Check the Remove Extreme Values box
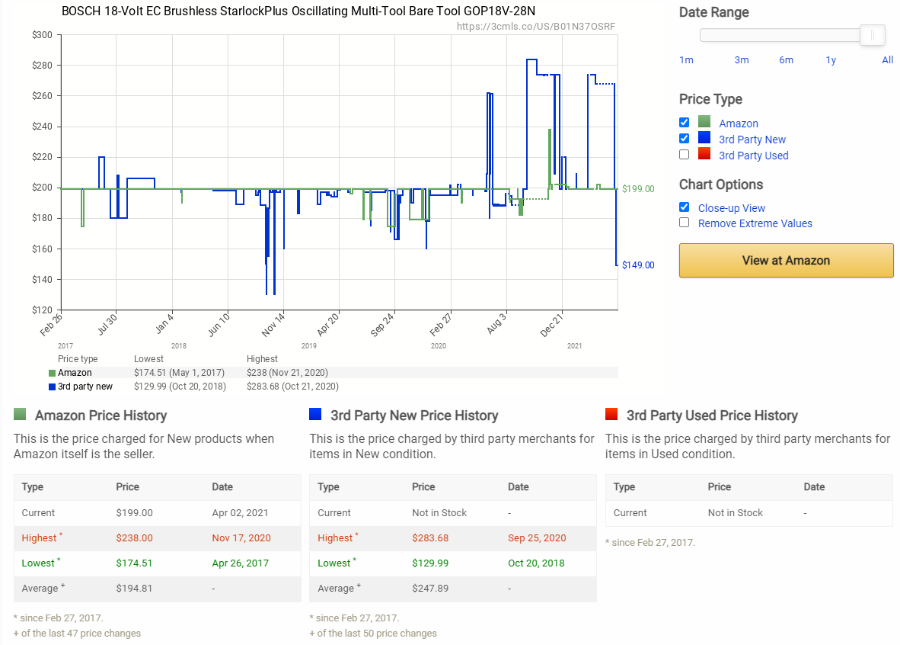 tap(684, 222)
